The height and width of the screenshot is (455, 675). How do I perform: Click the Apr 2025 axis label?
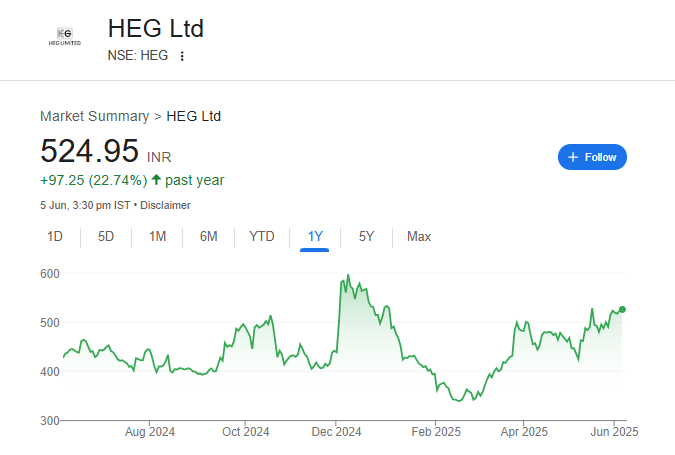click(524, 432)
